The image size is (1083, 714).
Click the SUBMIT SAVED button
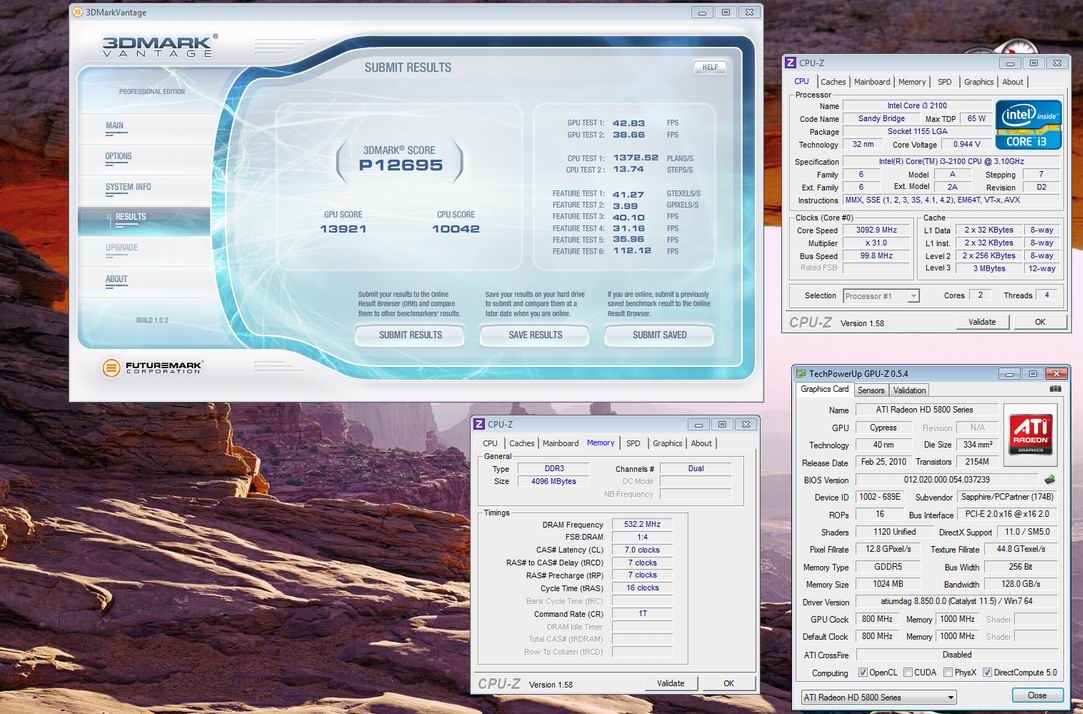(660, 335)
